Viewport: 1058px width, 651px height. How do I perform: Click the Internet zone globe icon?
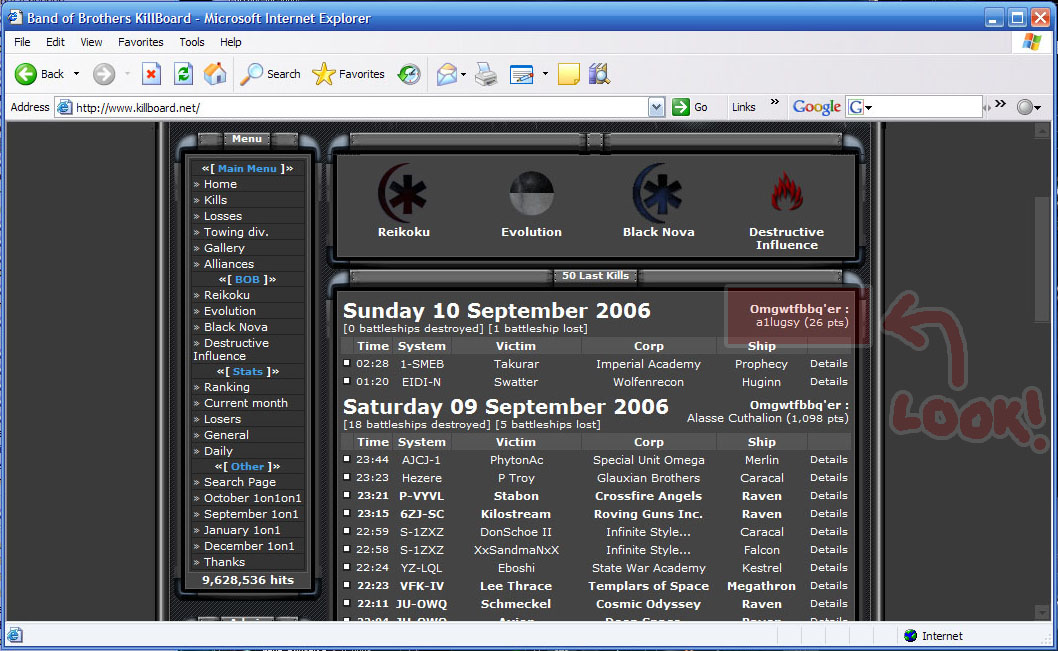coord(910,635)
